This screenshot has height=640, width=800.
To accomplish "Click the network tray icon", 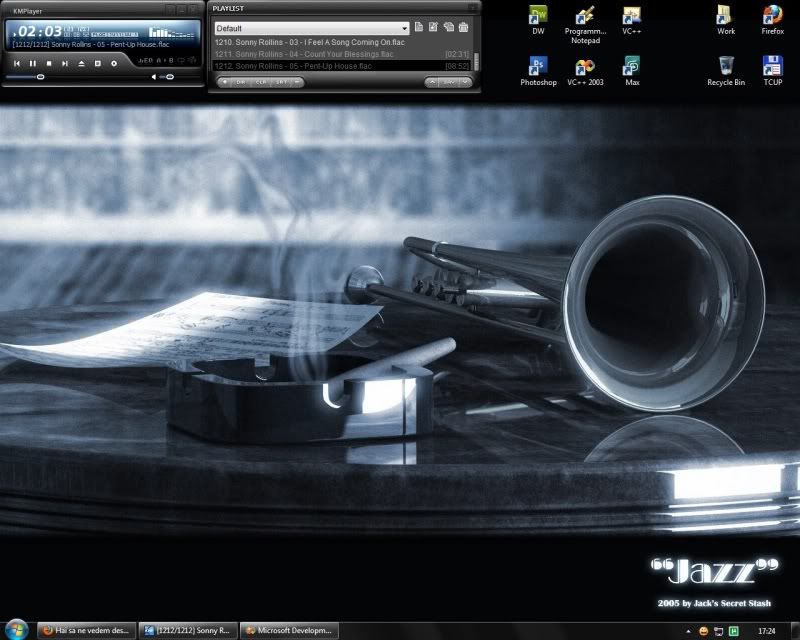I will pyautogui.click(x=718, y=631).
